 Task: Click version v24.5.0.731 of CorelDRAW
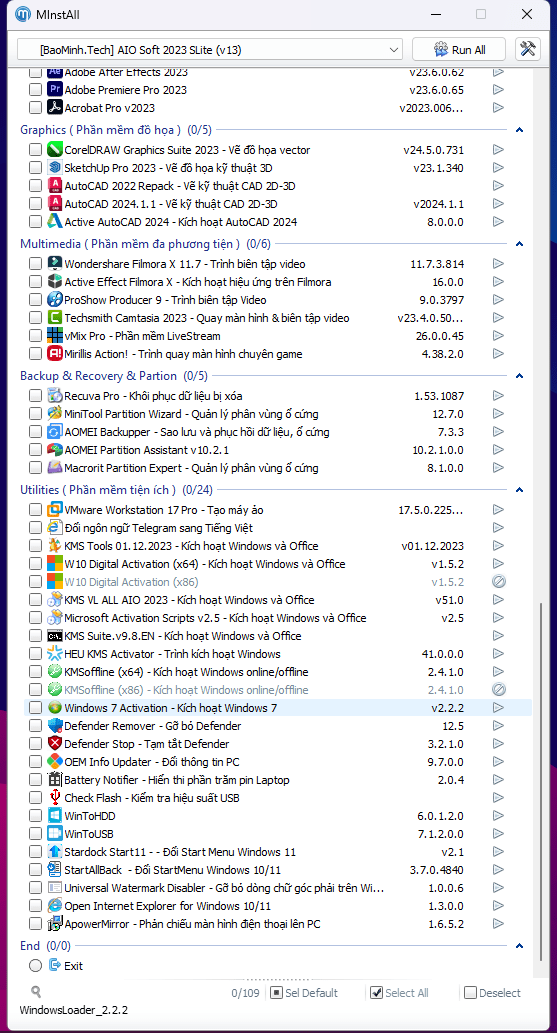pyautogui.click(x=434, y=150)
